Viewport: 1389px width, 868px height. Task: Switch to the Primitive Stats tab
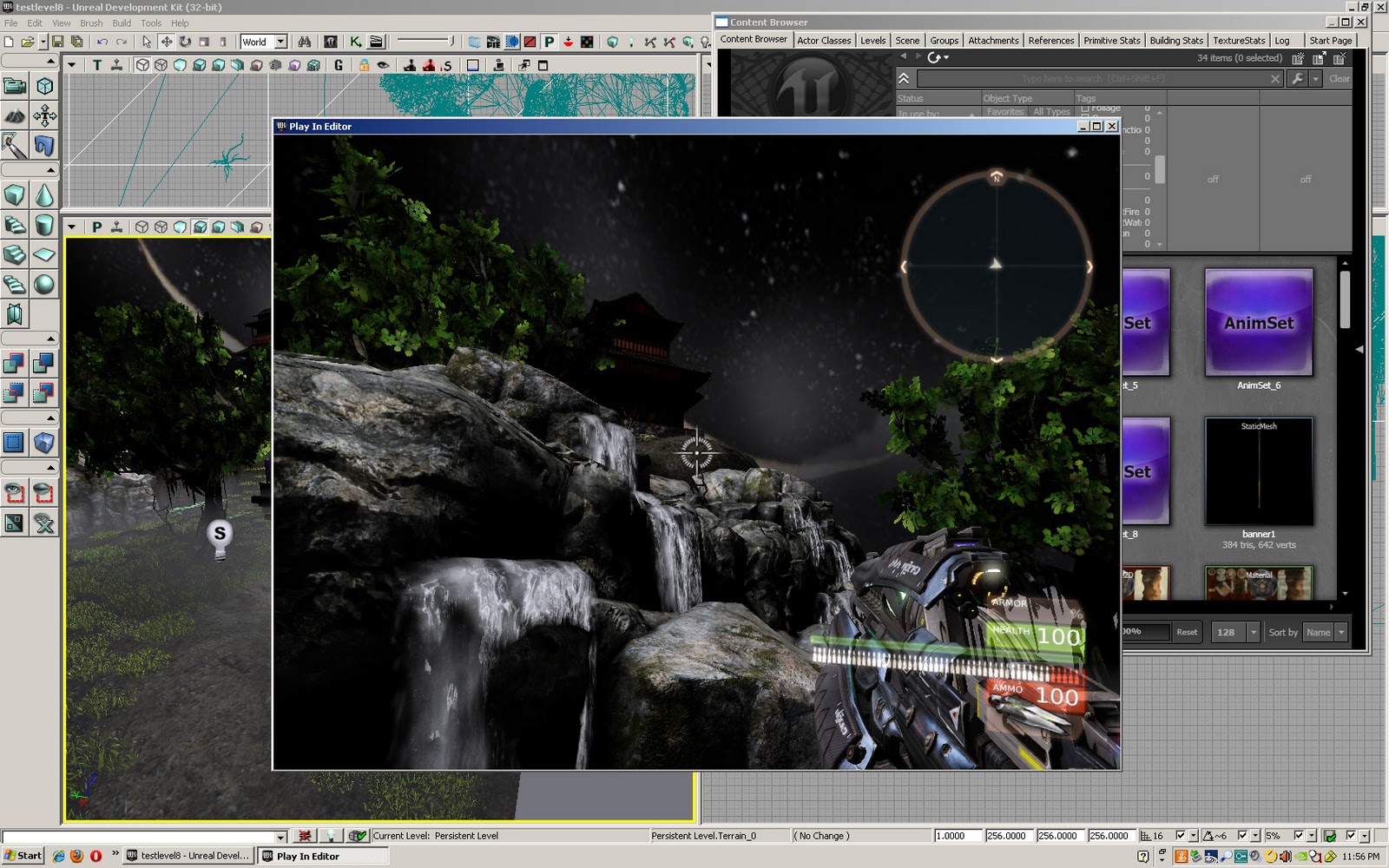click(1111, 41)
